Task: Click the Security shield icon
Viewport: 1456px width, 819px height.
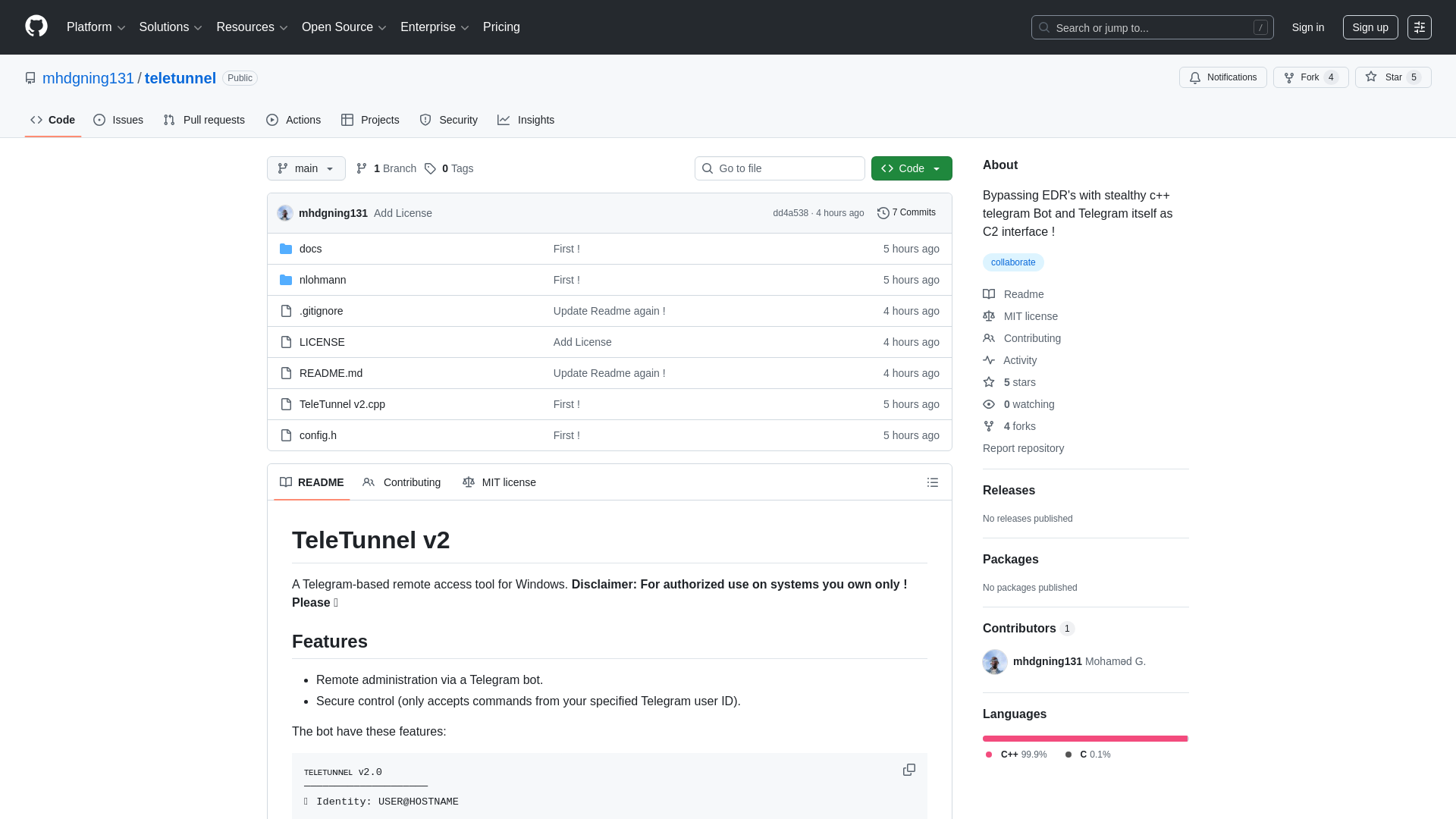Action: [425, 120]
